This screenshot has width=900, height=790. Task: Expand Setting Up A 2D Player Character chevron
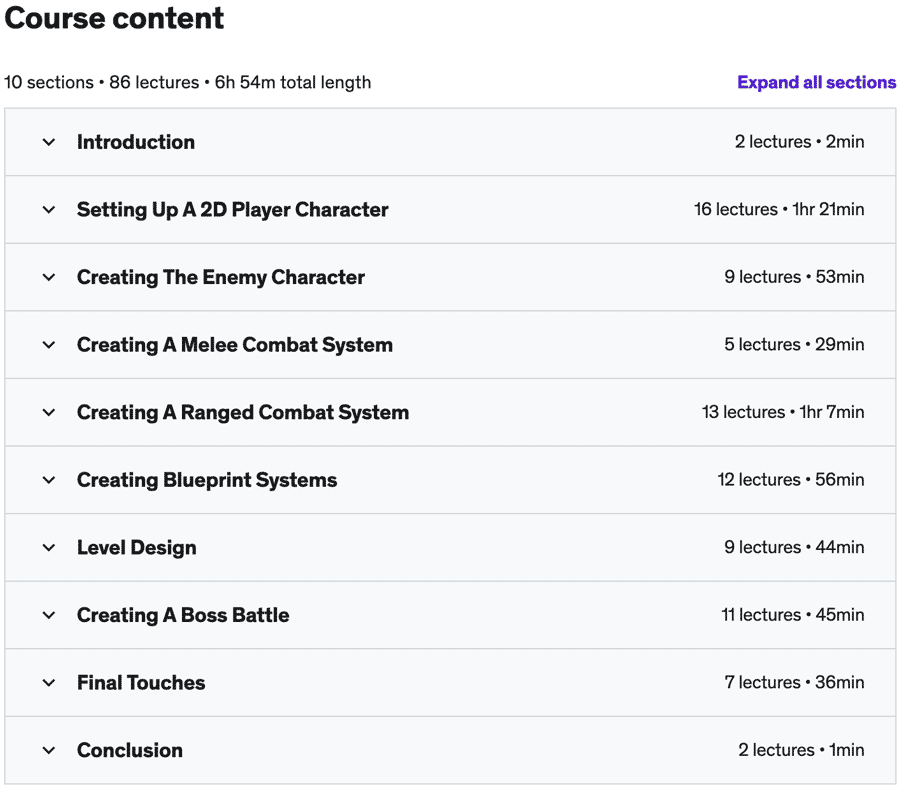click(x=49, y=210)
